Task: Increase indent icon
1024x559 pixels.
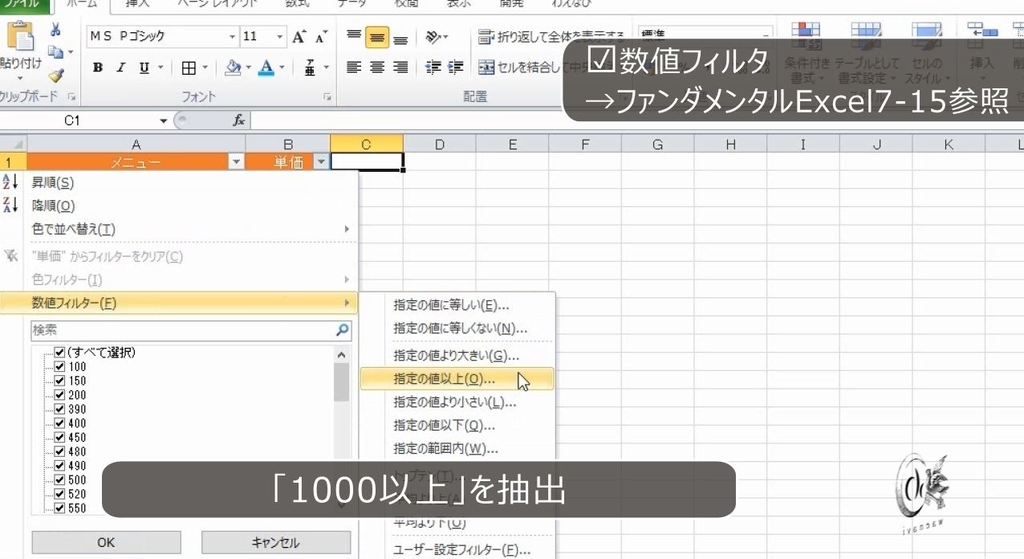Action: (x=455, y=67)
